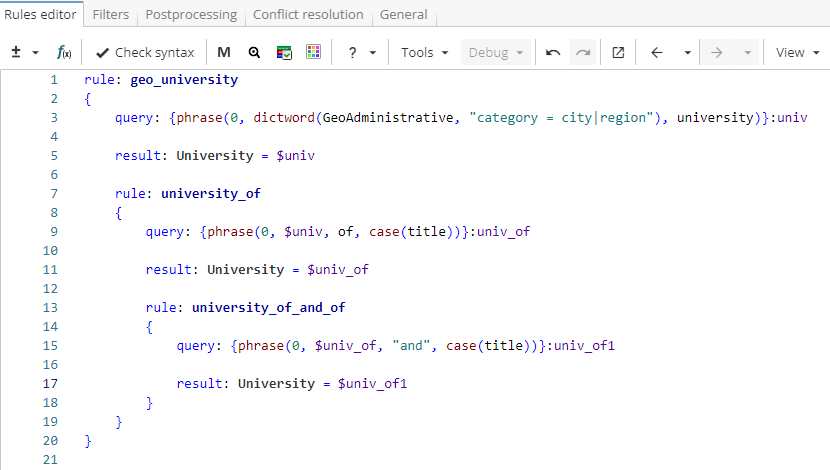
Task: Open the f(x) functions icon
Action: tap(64, 52)
